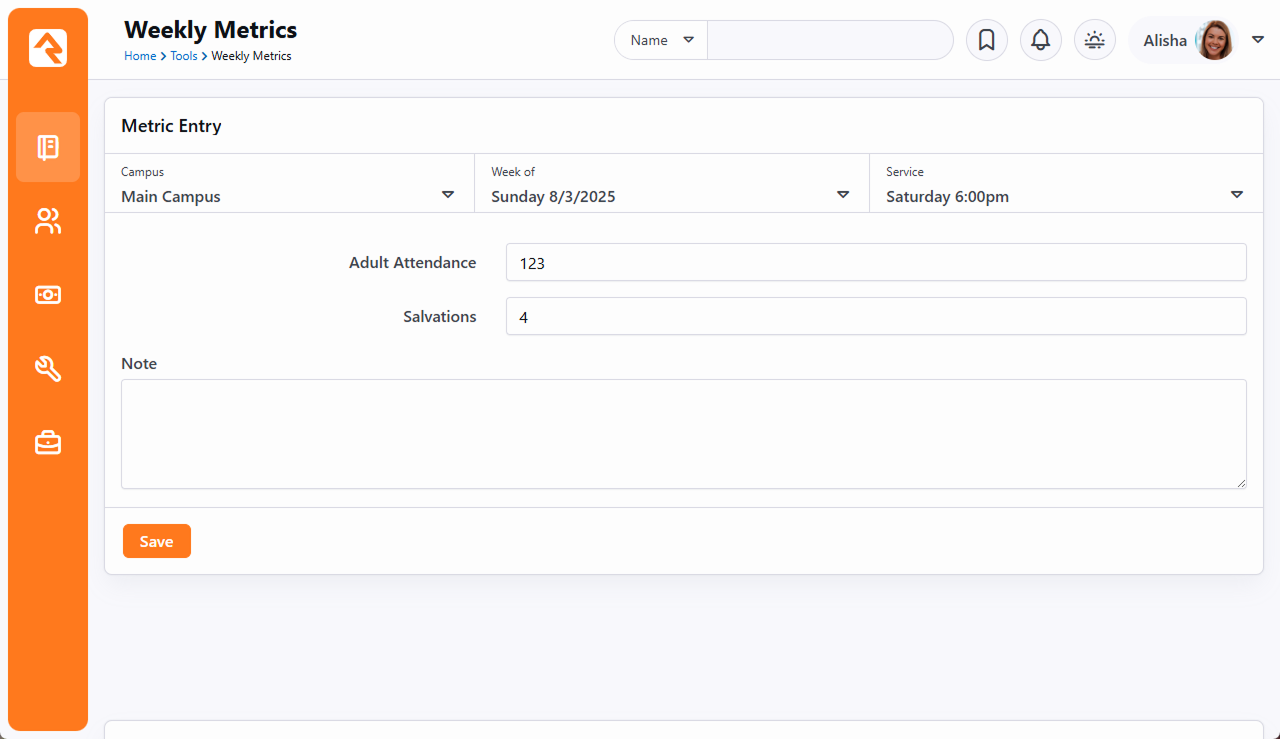Click the Salvations input field
The width and height of the screenshot is (1280, 739).
point(875,316)
